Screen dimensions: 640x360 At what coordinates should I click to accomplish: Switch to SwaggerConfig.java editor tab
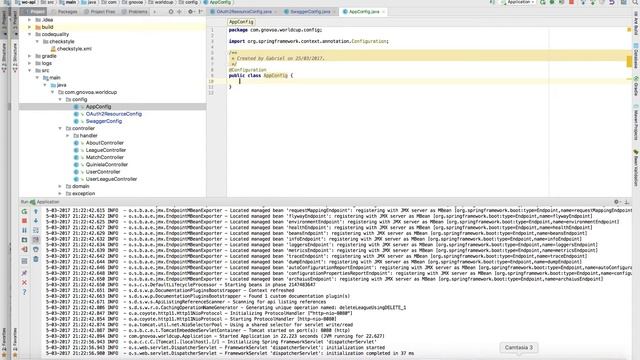tap(310, 12)
